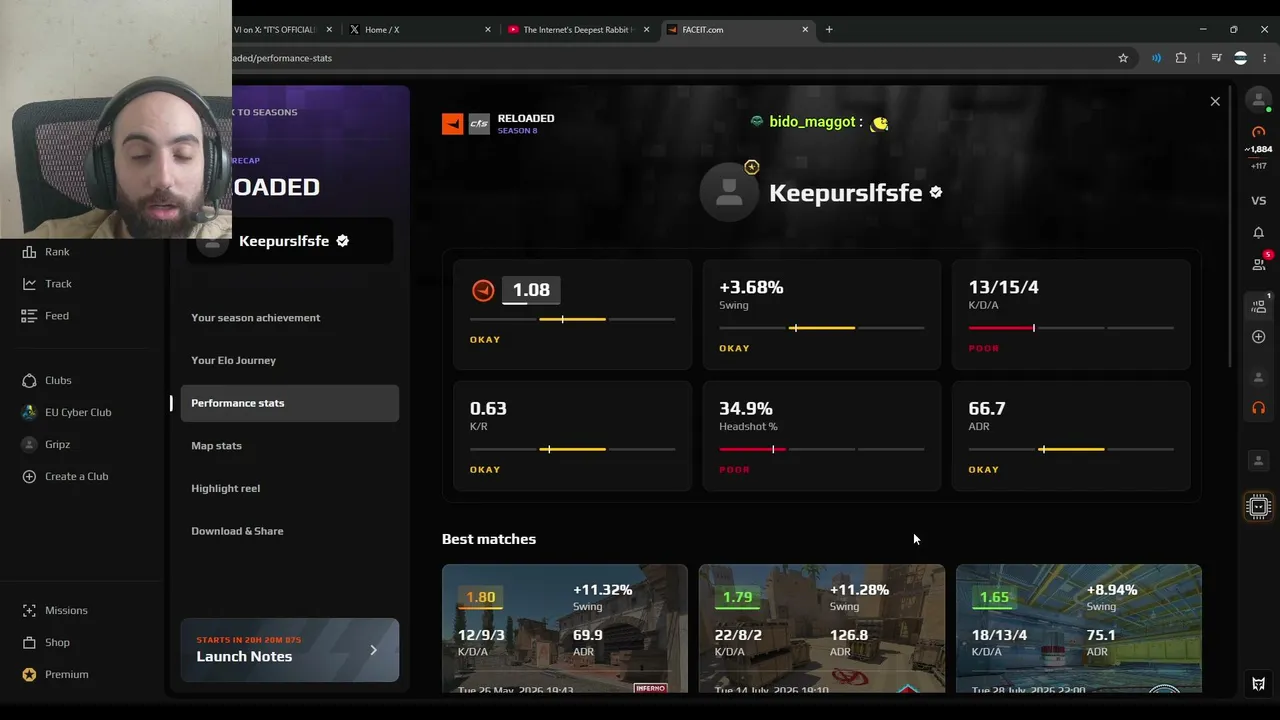The height and width of the screenshot is (720, 1280).
Task: Open the chip-shaped assistant icon
Action: (1259, 507)
